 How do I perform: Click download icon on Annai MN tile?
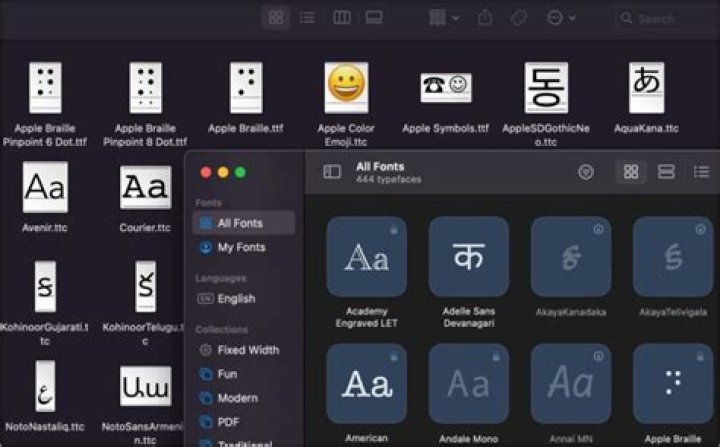pos(598,356)
